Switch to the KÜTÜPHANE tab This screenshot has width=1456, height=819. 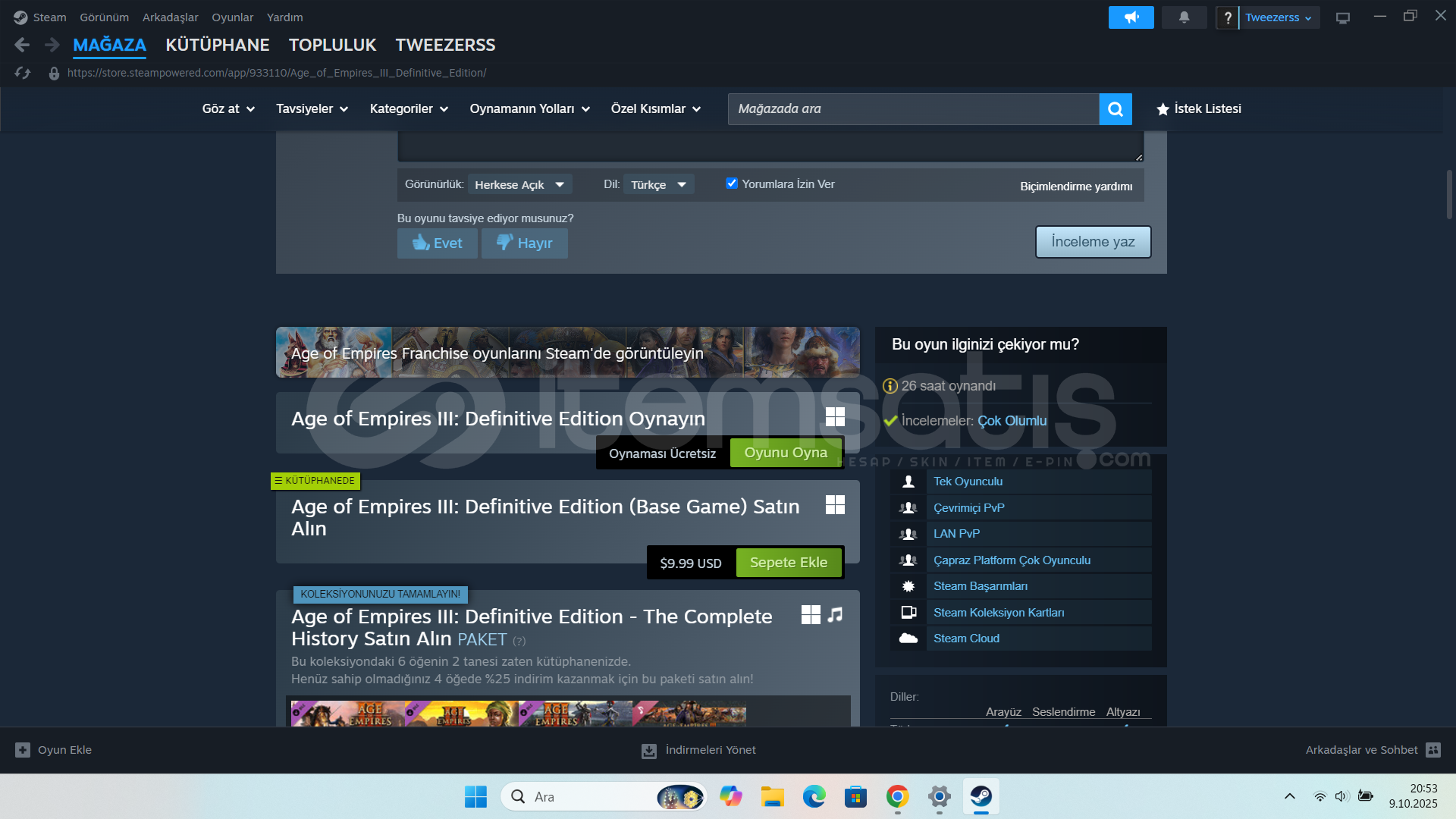(x=218, y=45)
